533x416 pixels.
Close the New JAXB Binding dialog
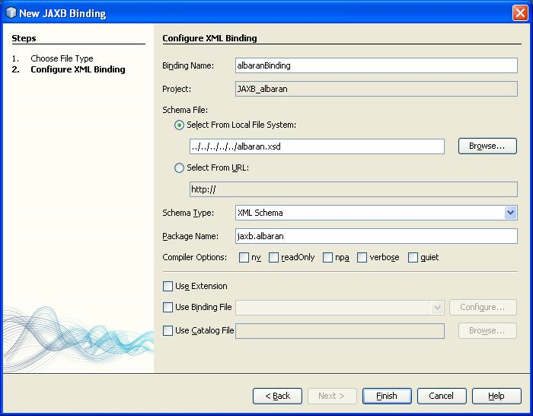[520, 13]
